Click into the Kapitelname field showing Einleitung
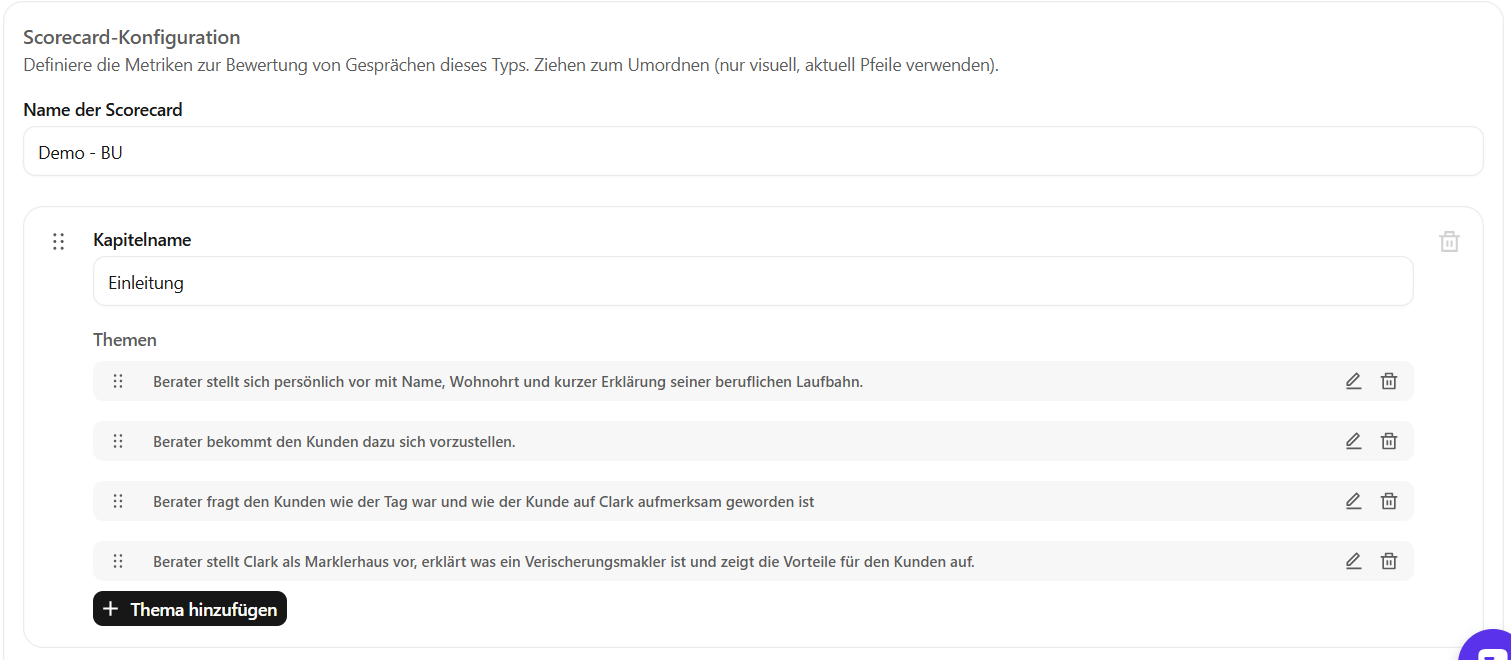Viewport: 1511px width, 660px height. tap(752, 282)
